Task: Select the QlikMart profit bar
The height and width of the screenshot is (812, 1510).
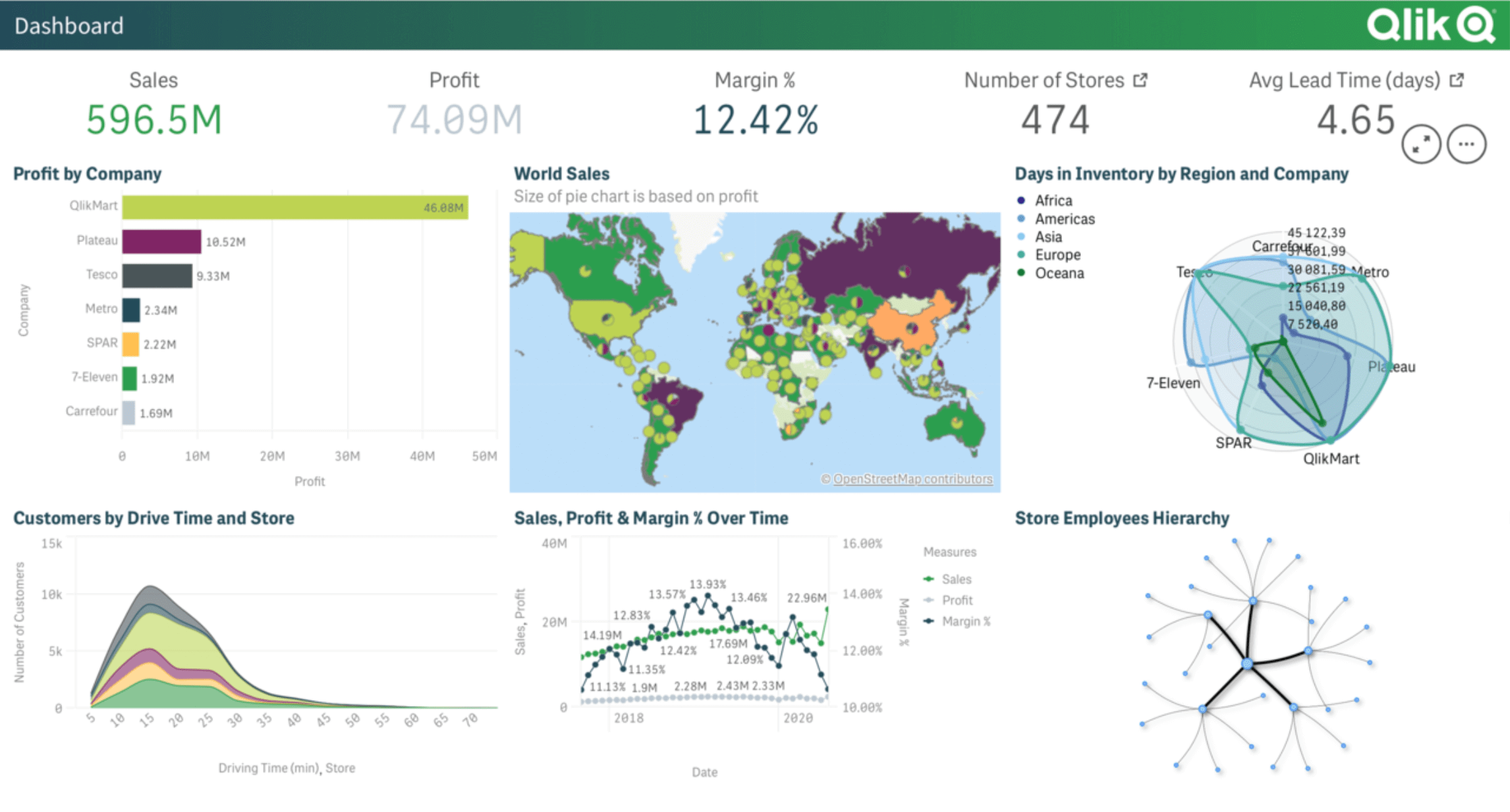Action: [x=295, y=207]
